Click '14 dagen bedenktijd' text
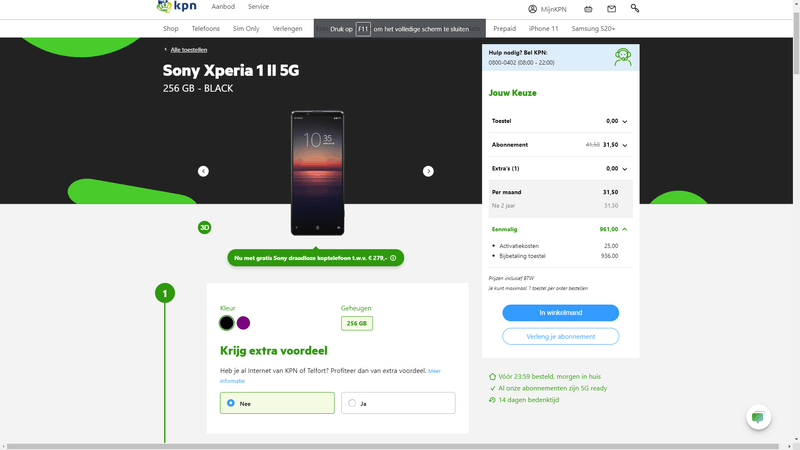800x450 pixels. [x=529, y=400]
